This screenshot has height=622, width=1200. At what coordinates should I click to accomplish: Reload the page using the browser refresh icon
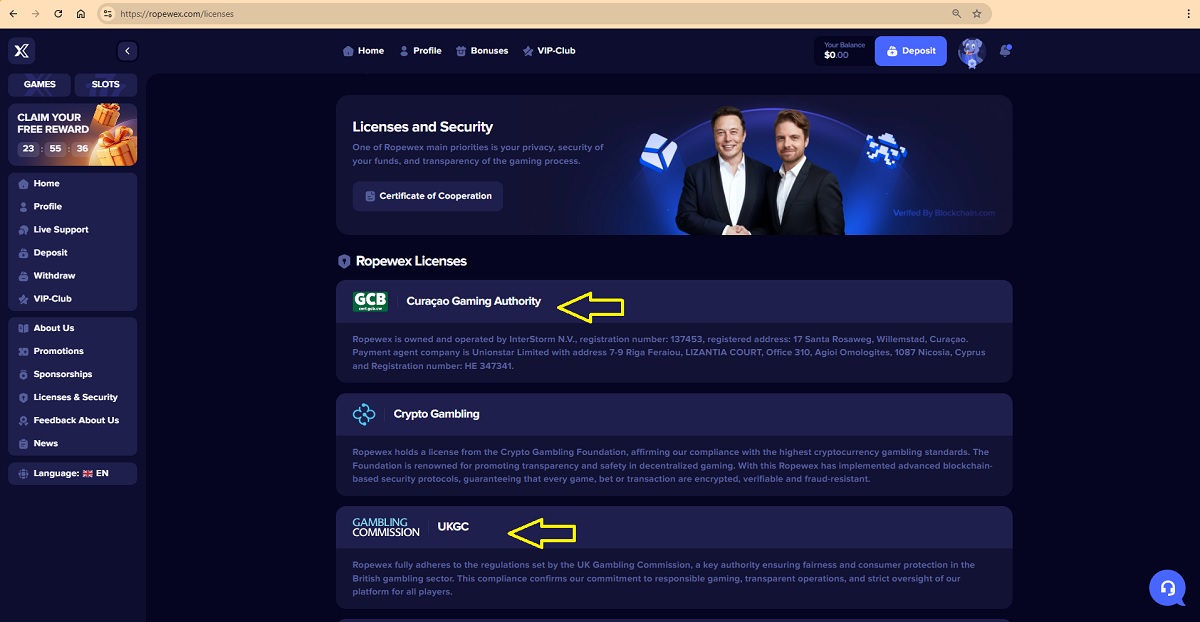tap(58, 14)
